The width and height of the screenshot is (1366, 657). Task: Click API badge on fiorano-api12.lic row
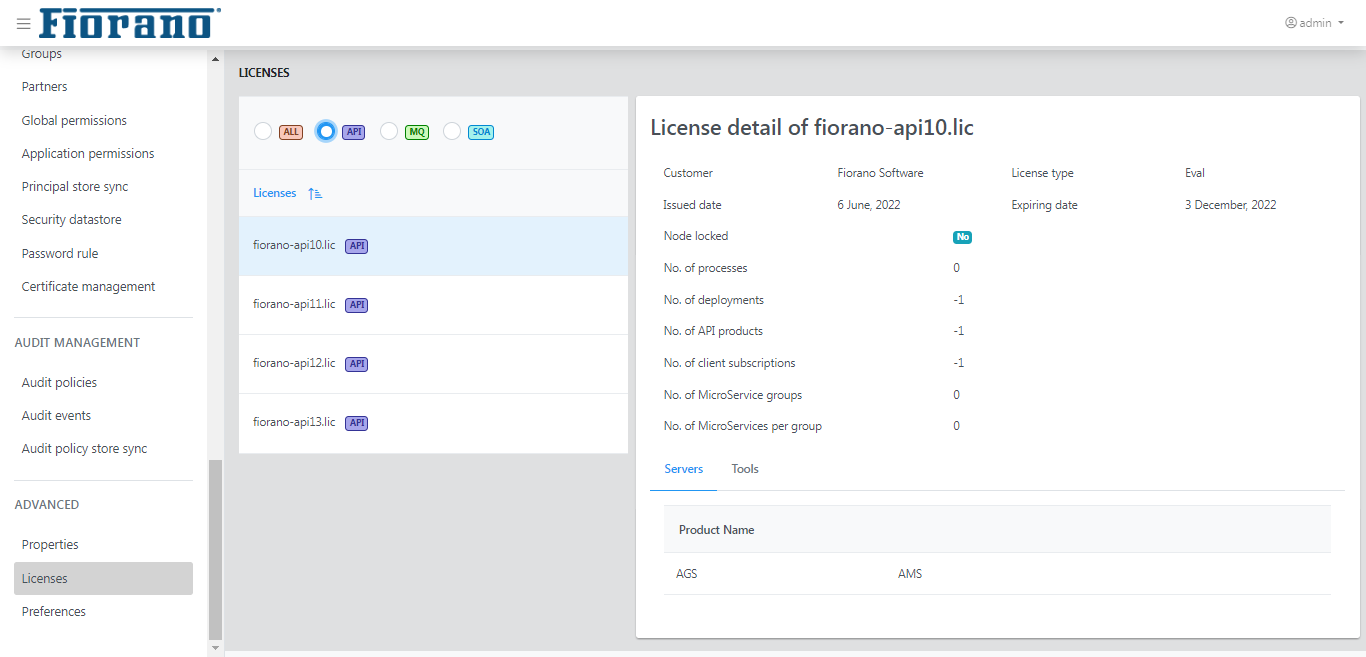356,364
